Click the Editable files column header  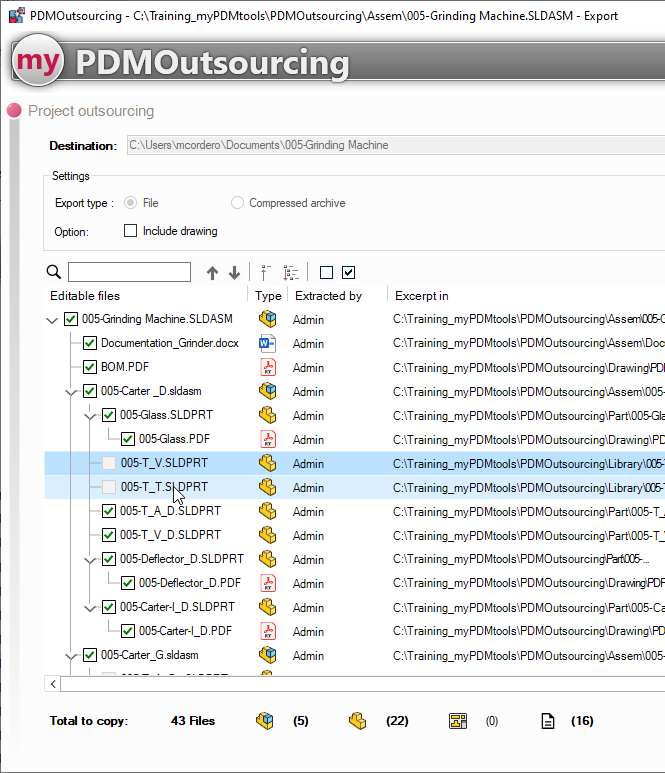click(x=85, y=296)
